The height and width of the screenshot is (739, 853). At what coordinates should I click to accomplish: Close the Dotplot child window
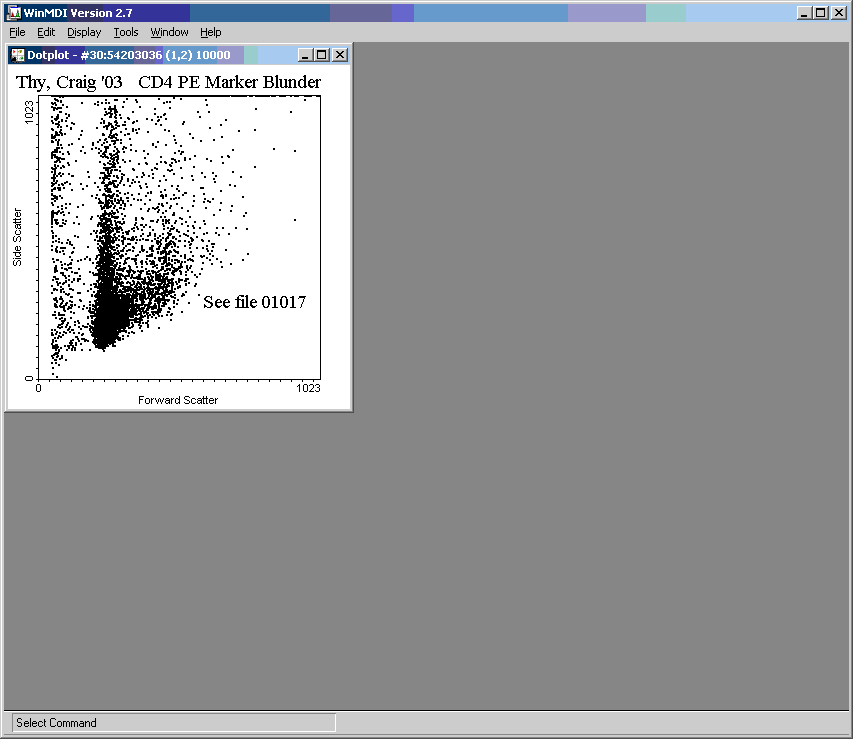(x=340, y=55)
